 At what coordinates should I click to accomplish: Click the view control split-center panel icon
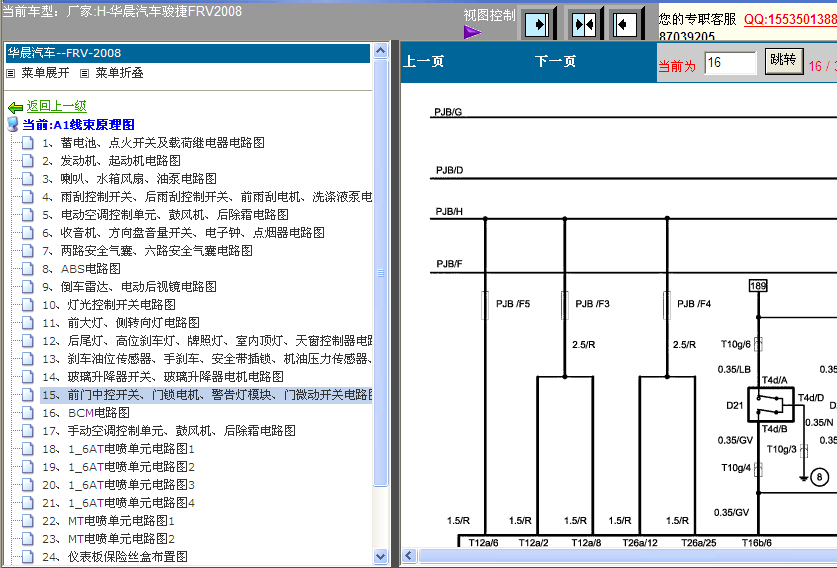click(x=583, y=24)
